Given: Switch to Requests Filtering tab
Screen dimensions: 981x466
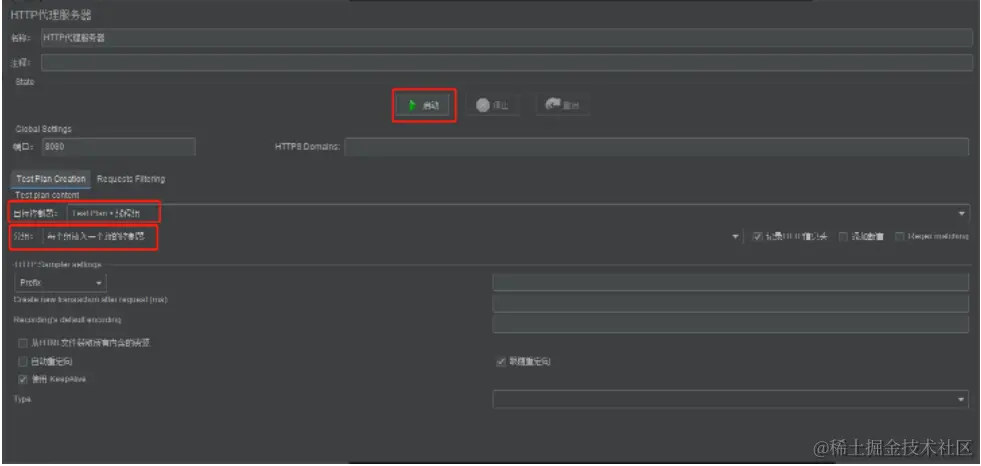Looking at the screenshot, I should pos(131,179).
